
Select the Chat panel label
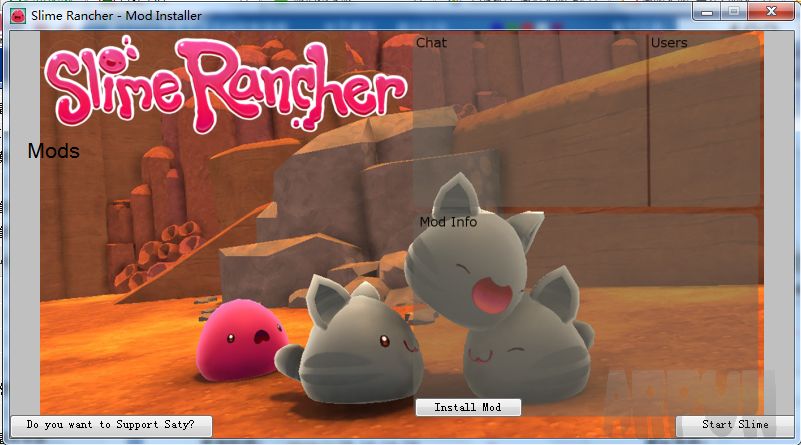pos(431,43)
